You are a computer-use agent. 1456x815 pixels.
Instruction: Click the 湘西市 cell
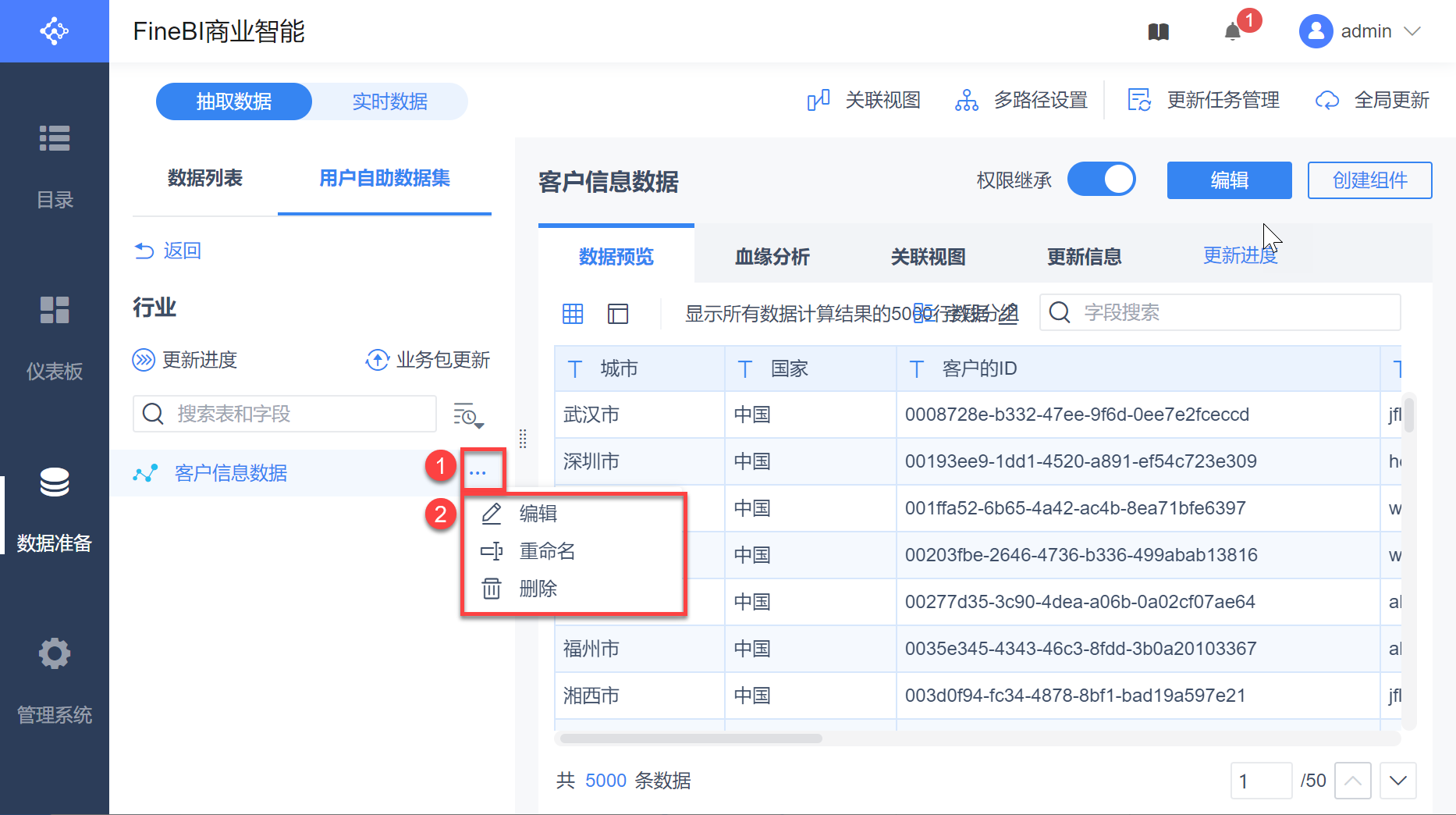coord(640,696)
